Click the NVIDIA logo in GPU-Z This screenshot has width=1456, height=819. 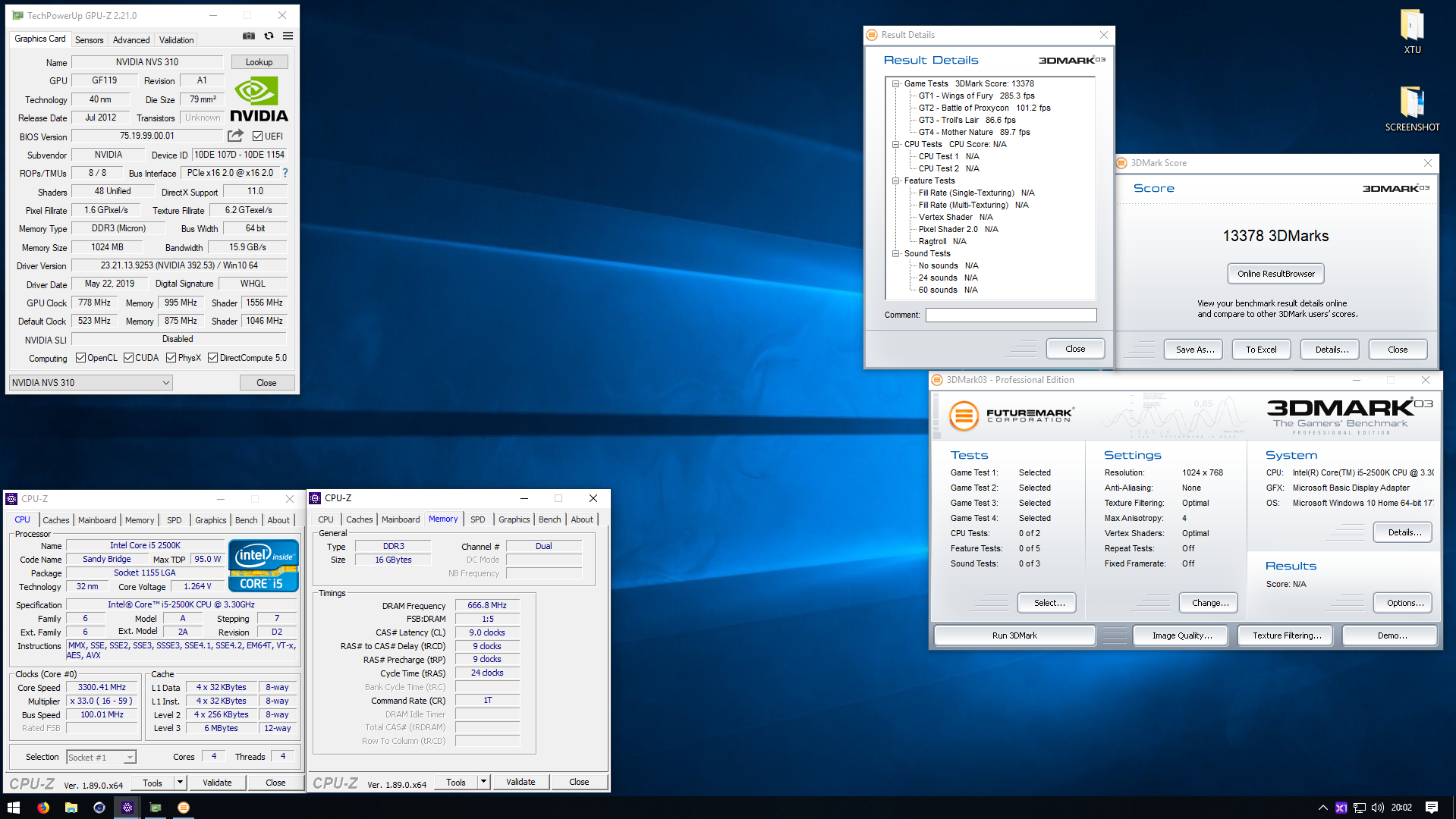259,99
